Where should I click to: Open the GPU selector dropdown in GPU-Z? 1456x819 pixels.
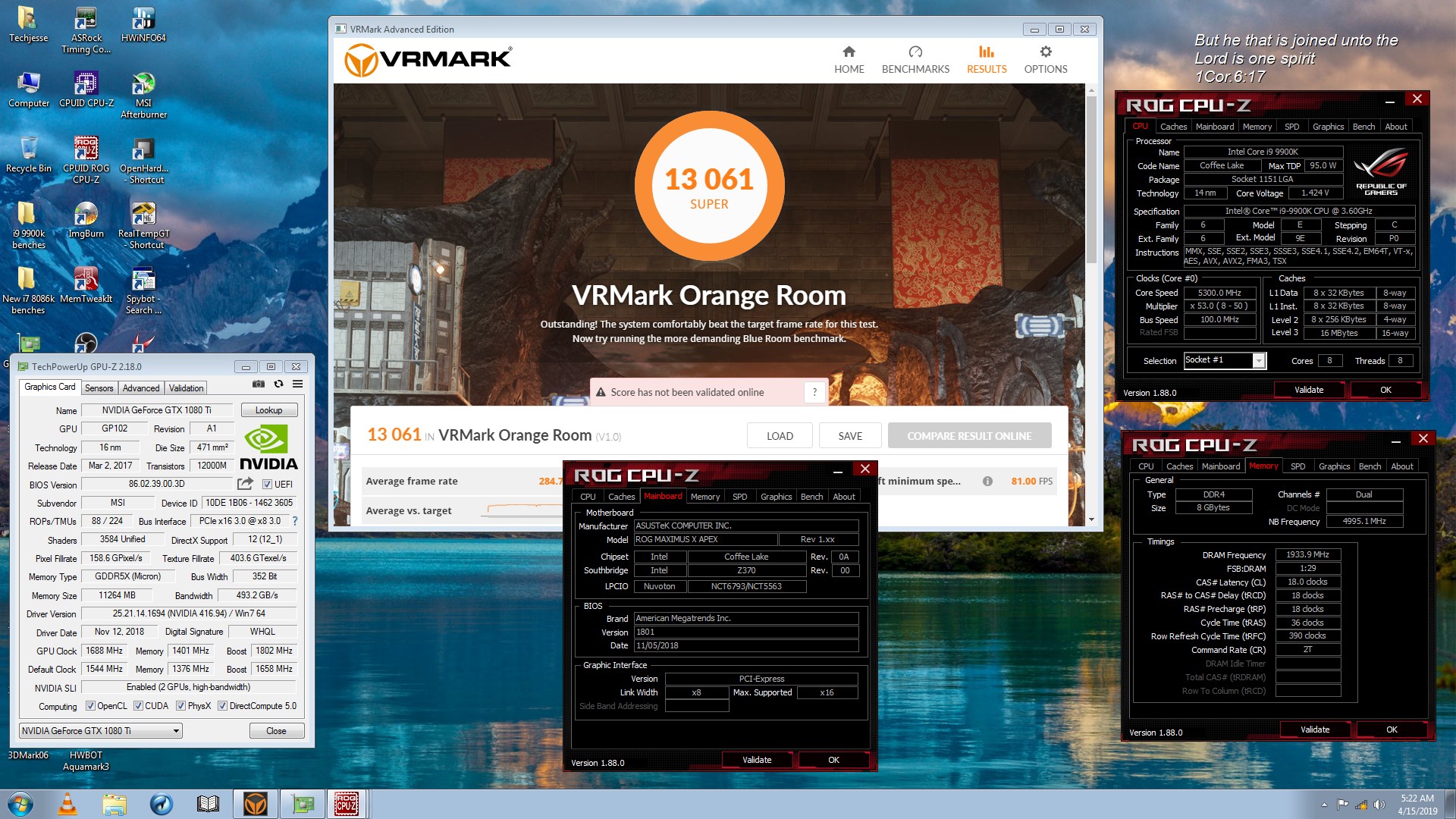(101, 731)
